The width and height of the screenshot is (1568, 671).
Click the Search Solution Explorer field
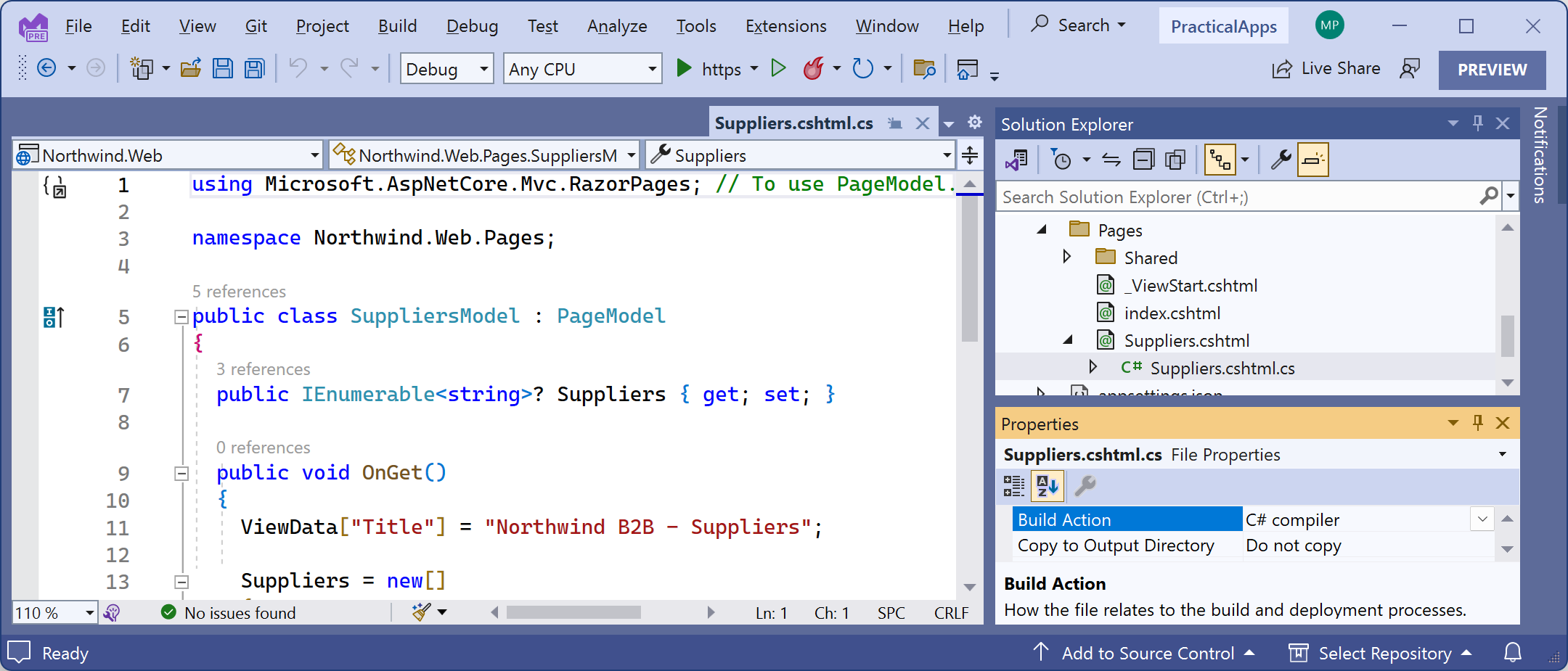(x=1238, y=197)
